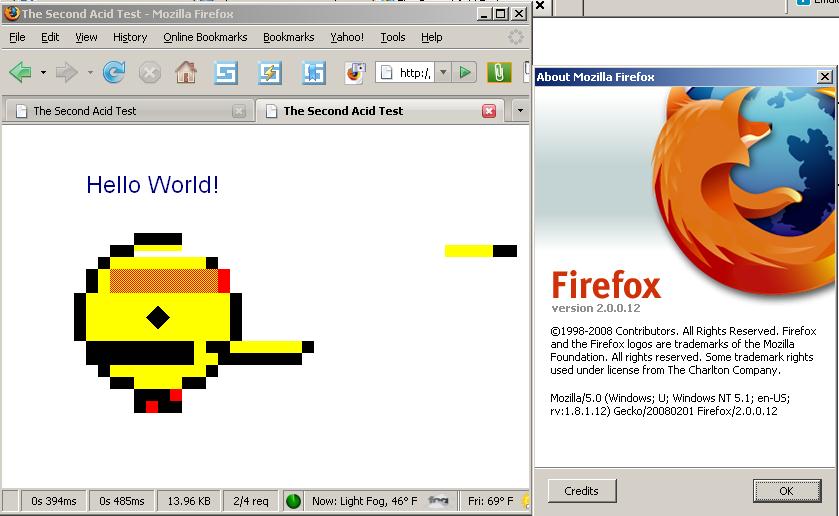The height and width of the screenshot is (516, 839).
Task: Click the 13.96 KB status bar entry
Action: (x=189, y=501)
